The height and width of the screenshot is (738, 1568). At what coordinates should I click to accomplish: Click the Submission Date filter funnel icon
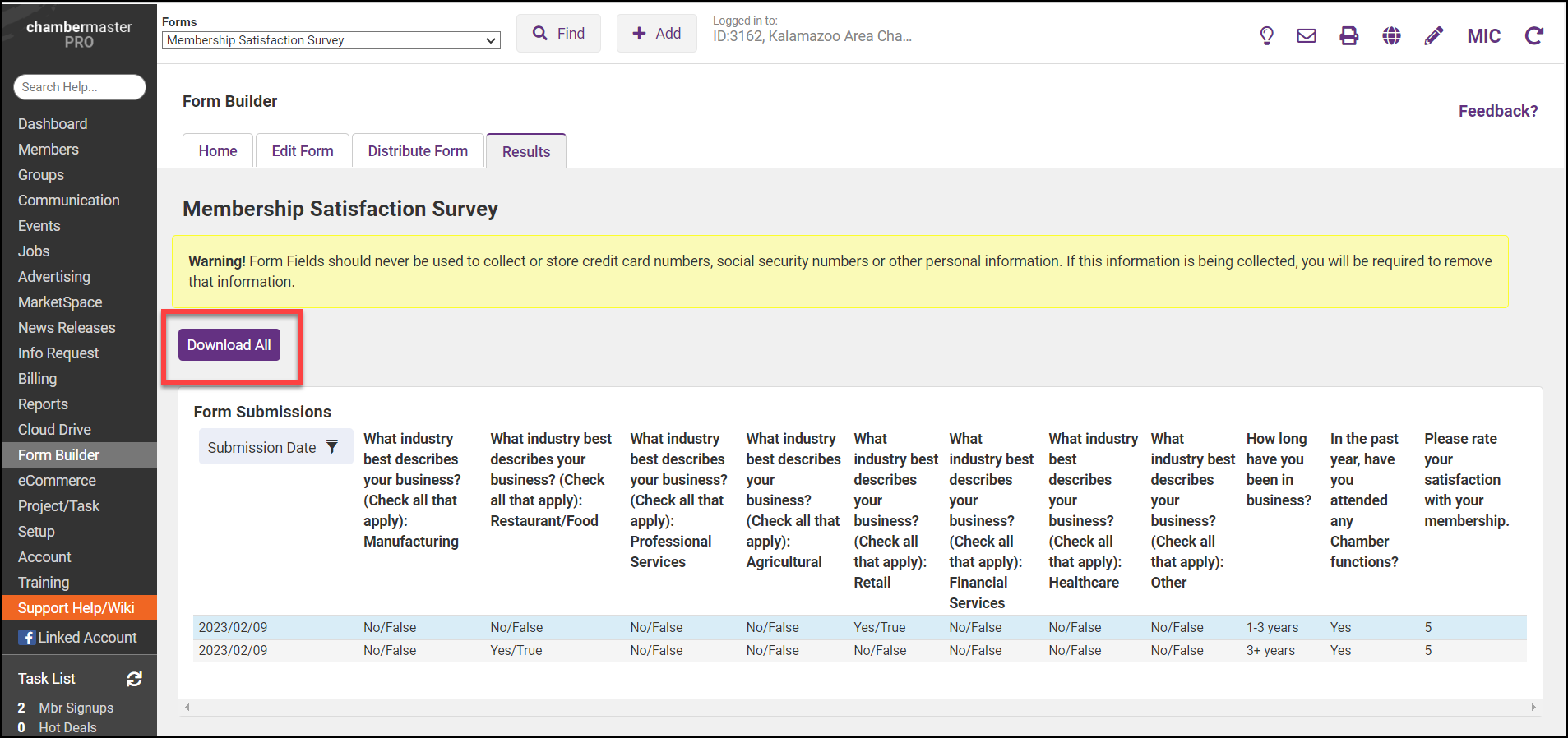tap(332, 447)
